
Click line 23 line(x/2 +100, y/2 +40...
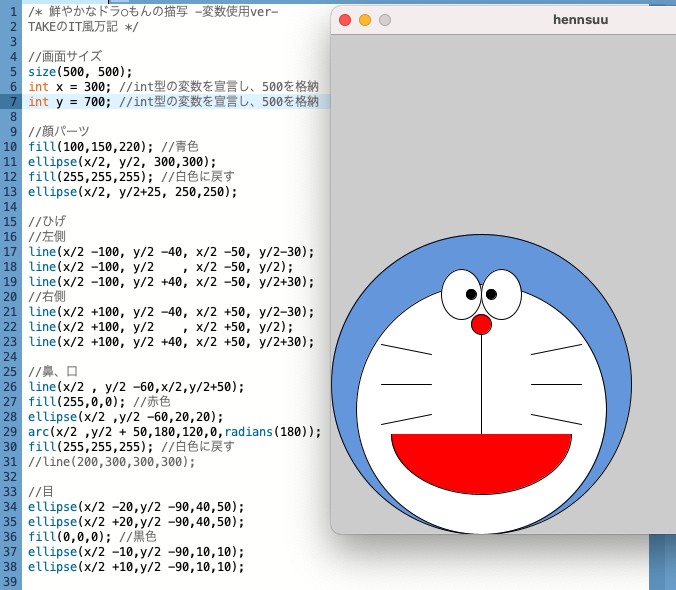click(x=108, y=342)
